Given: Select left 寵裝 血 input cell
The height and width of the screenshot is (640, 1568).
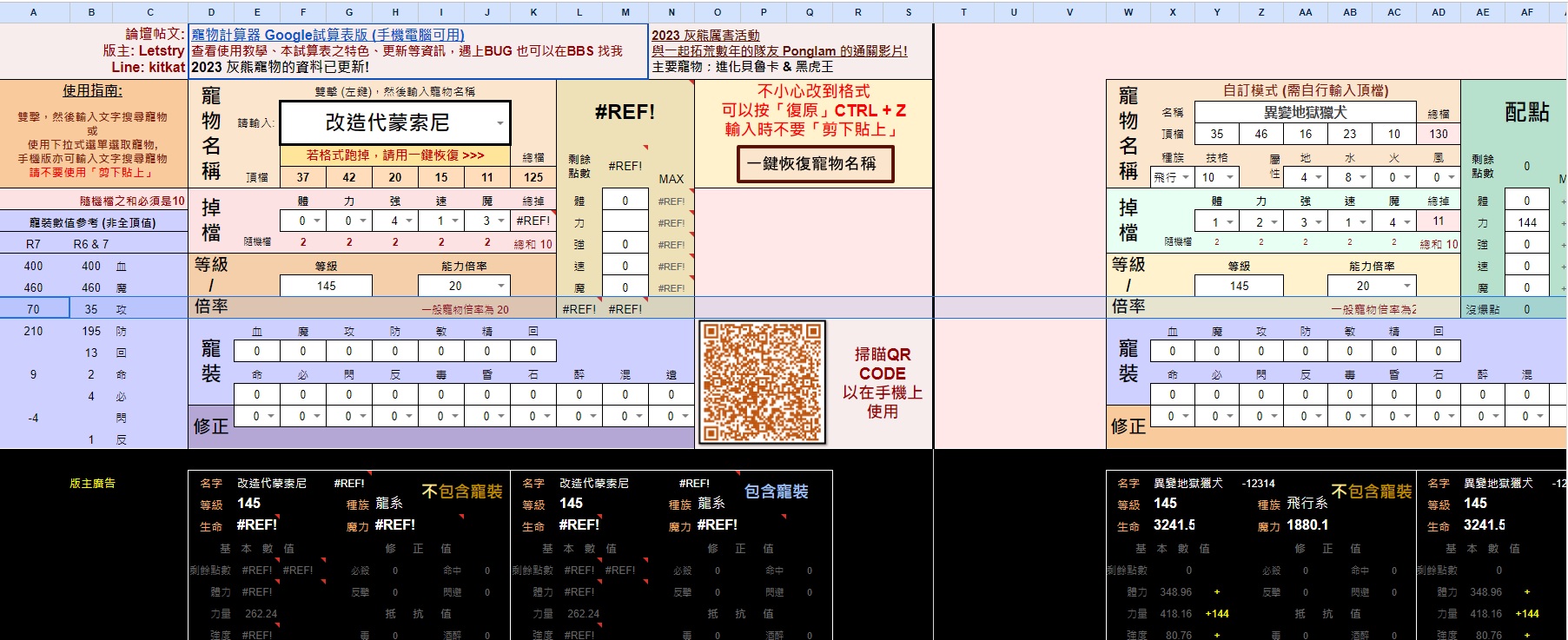Looking at the screenshot, I should pyautogui.click(x=257, y=351).
